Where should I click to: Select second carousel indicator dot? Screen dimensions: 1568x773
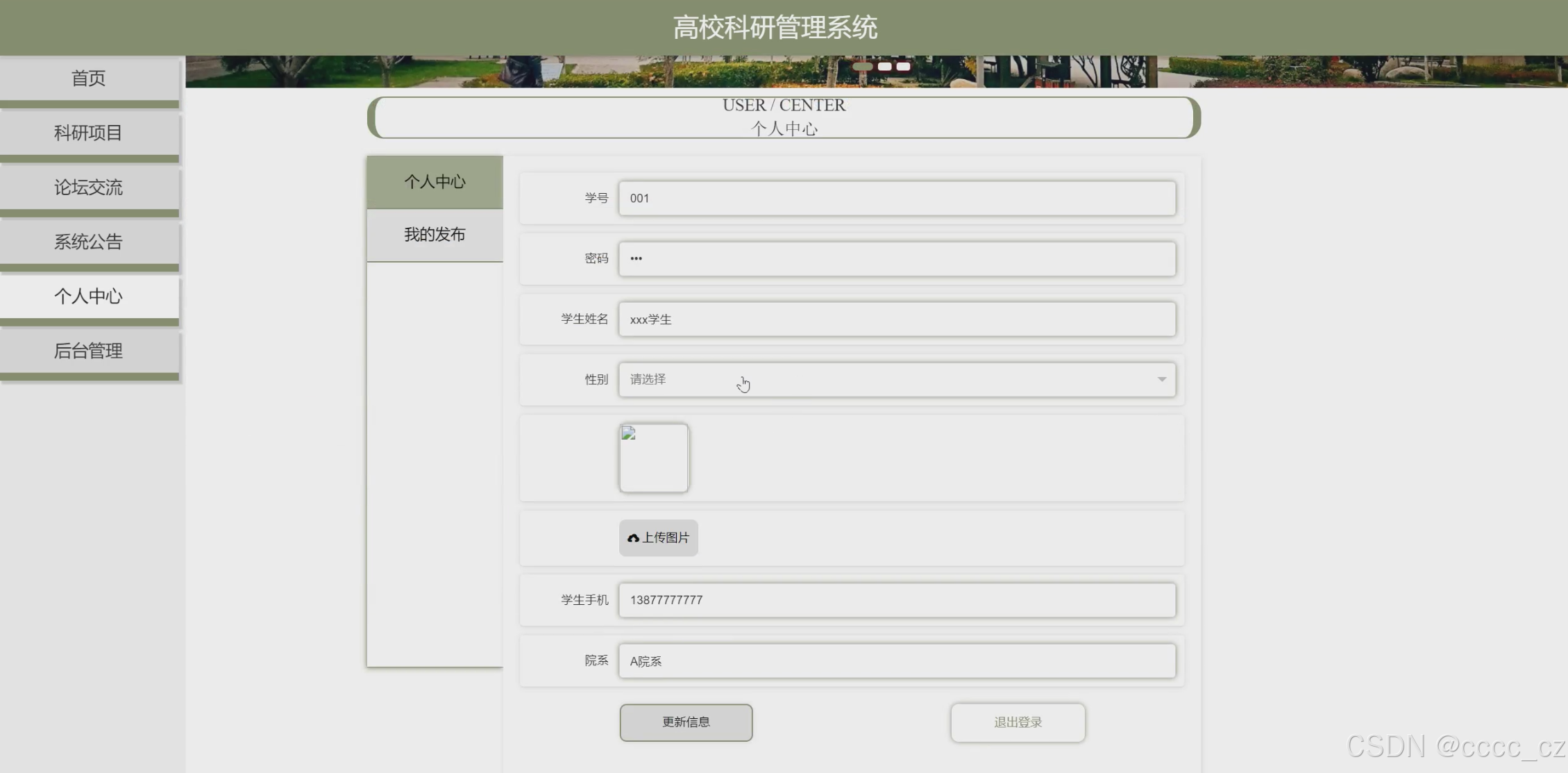tap(884, 67)
